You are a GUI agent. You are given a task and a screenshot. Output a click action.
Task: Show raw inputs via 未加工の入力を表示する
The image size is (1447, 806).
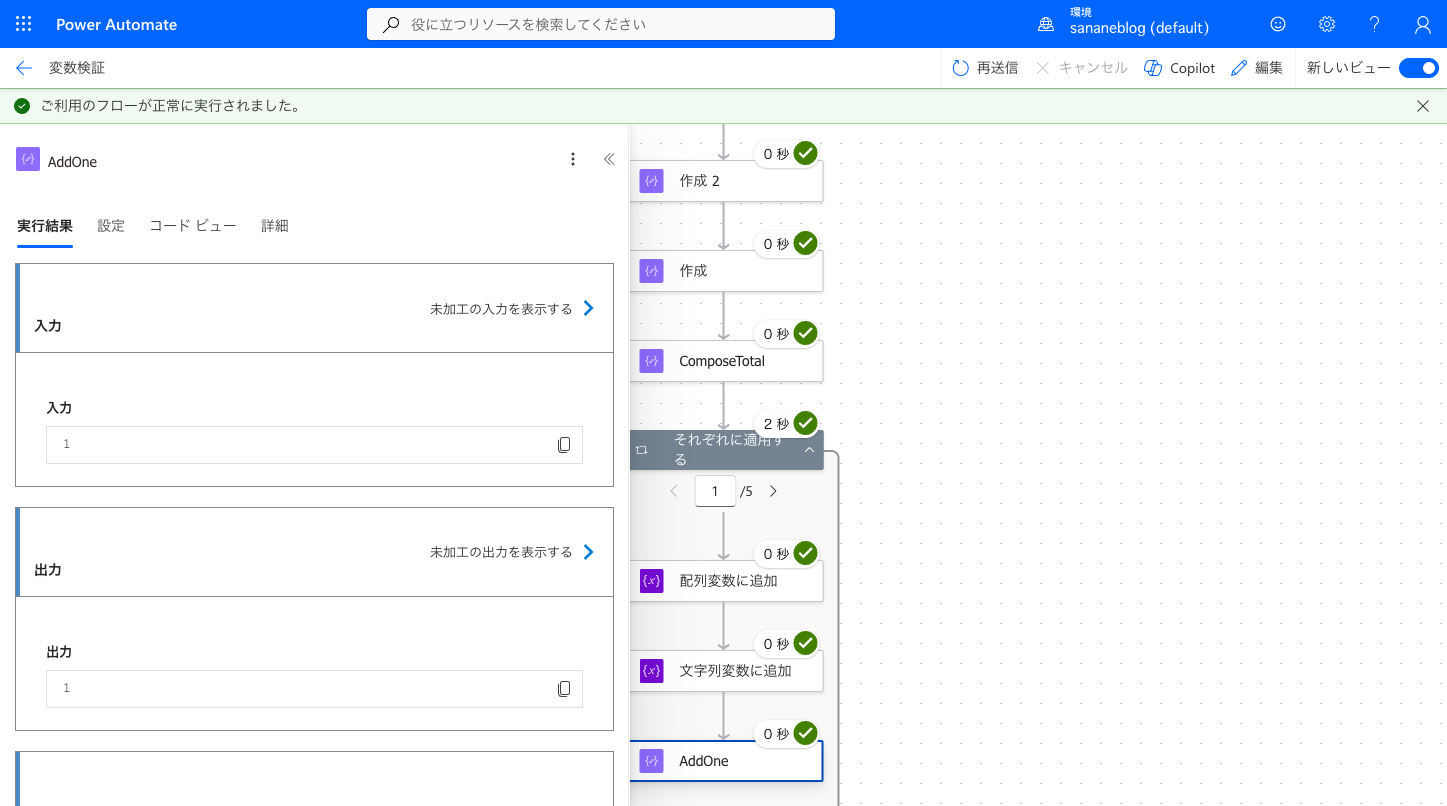point(512,309)
